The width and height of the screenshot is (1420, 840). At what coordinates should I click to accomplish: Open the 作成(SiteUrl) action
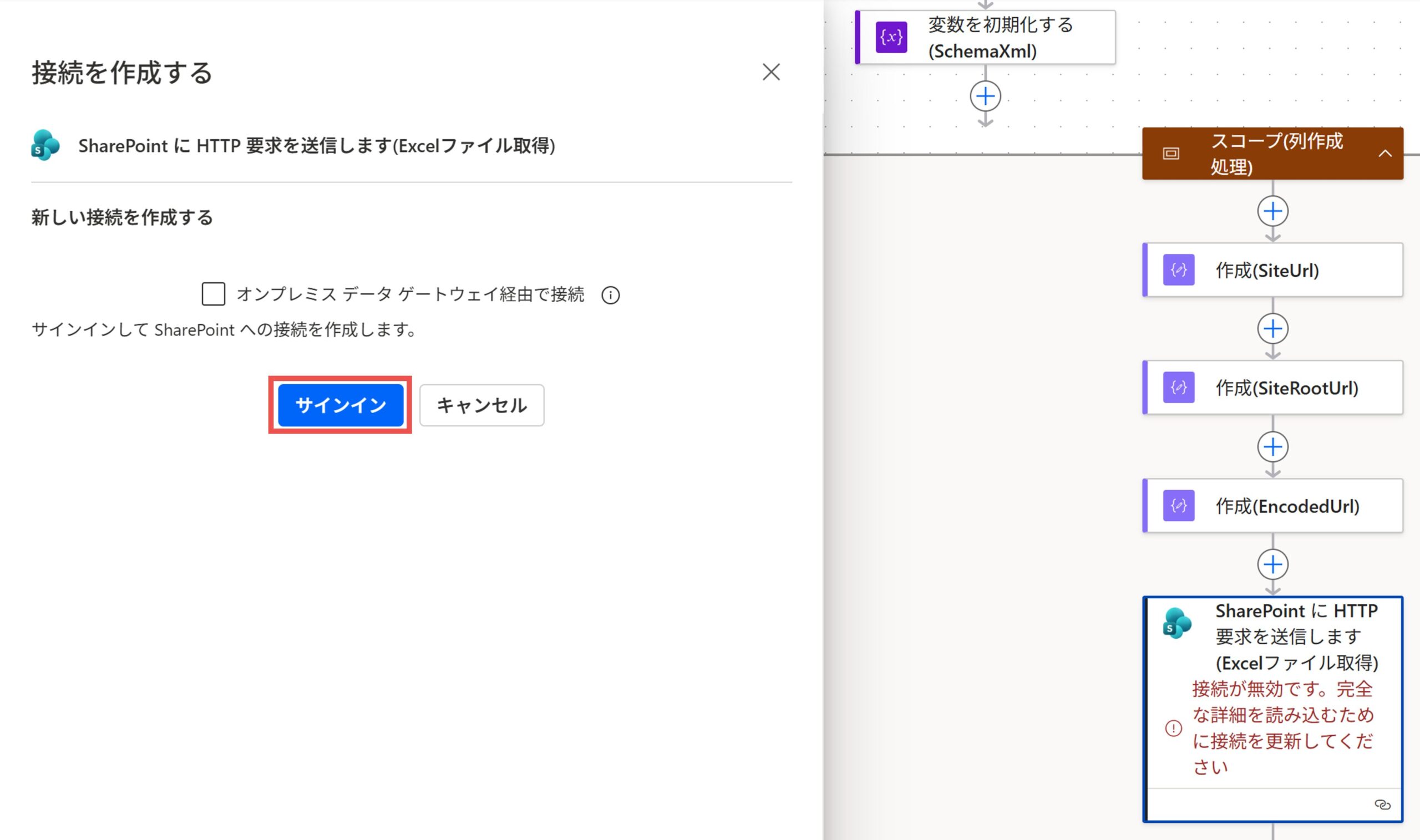pyautogui.click(x=1273, y=270)
